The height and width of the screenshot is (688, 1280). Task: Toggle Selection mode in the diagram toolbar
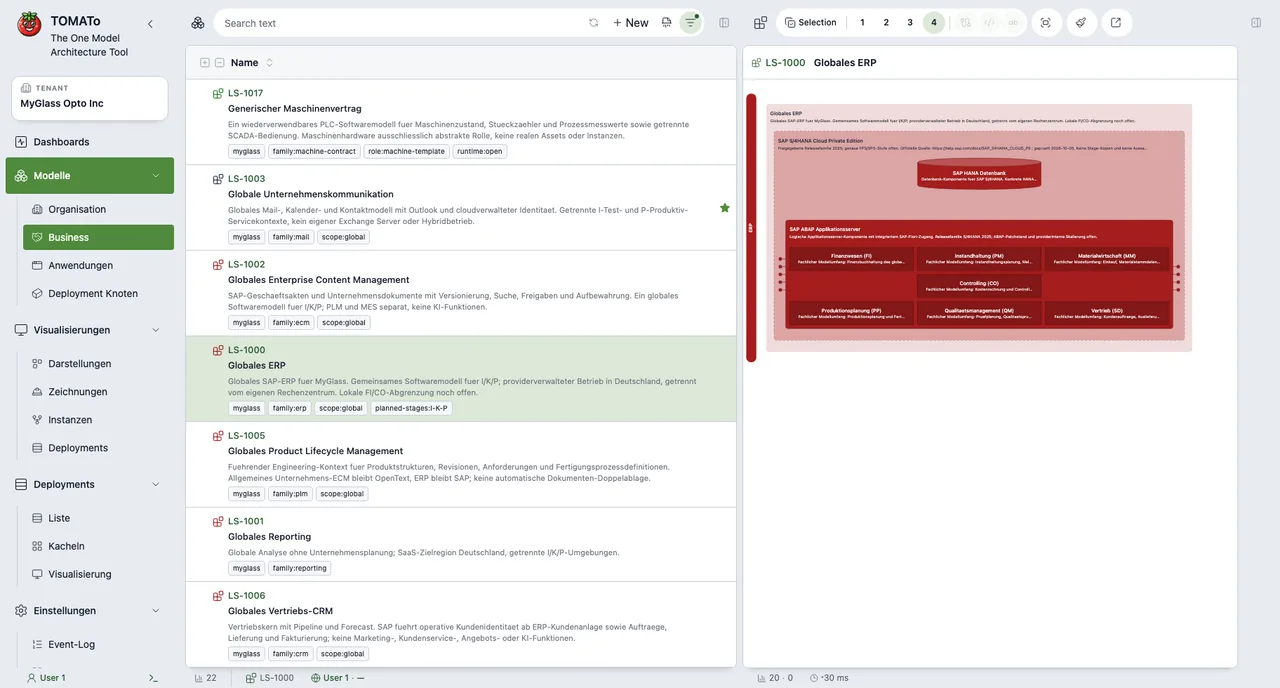810,23
